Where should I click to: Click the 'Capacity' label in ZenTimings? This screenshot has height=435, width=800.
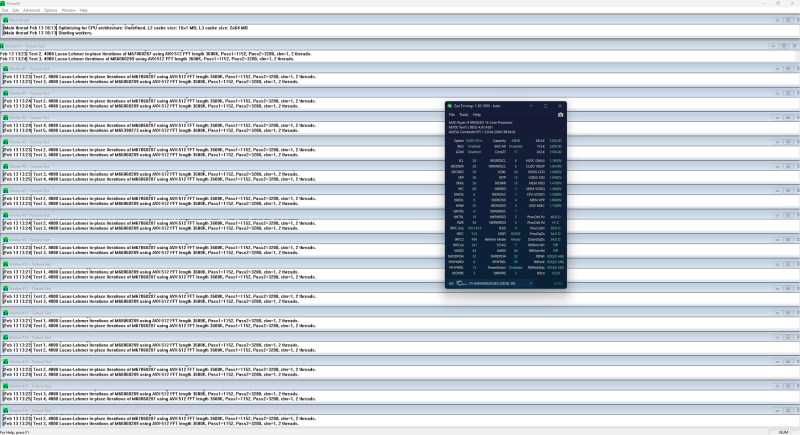coord(499,141)
